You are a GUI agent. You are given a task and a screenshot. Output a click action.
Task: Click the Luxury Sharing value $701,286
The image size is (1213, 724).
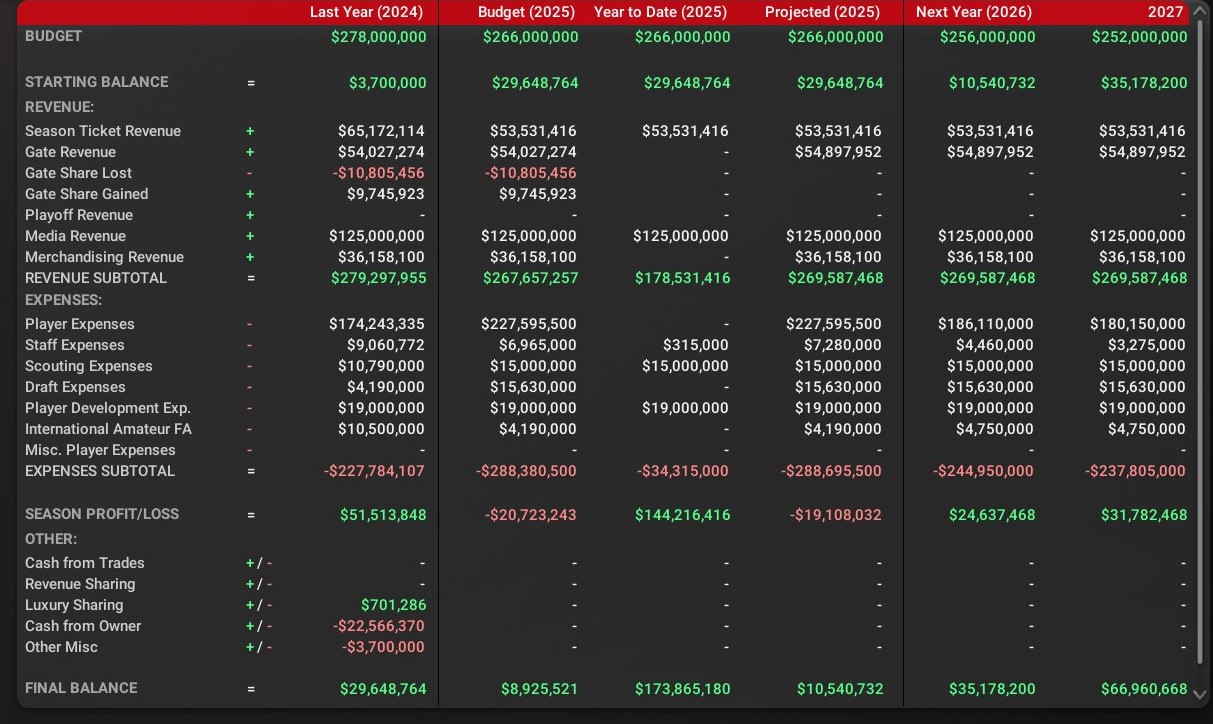coord(392,605)
